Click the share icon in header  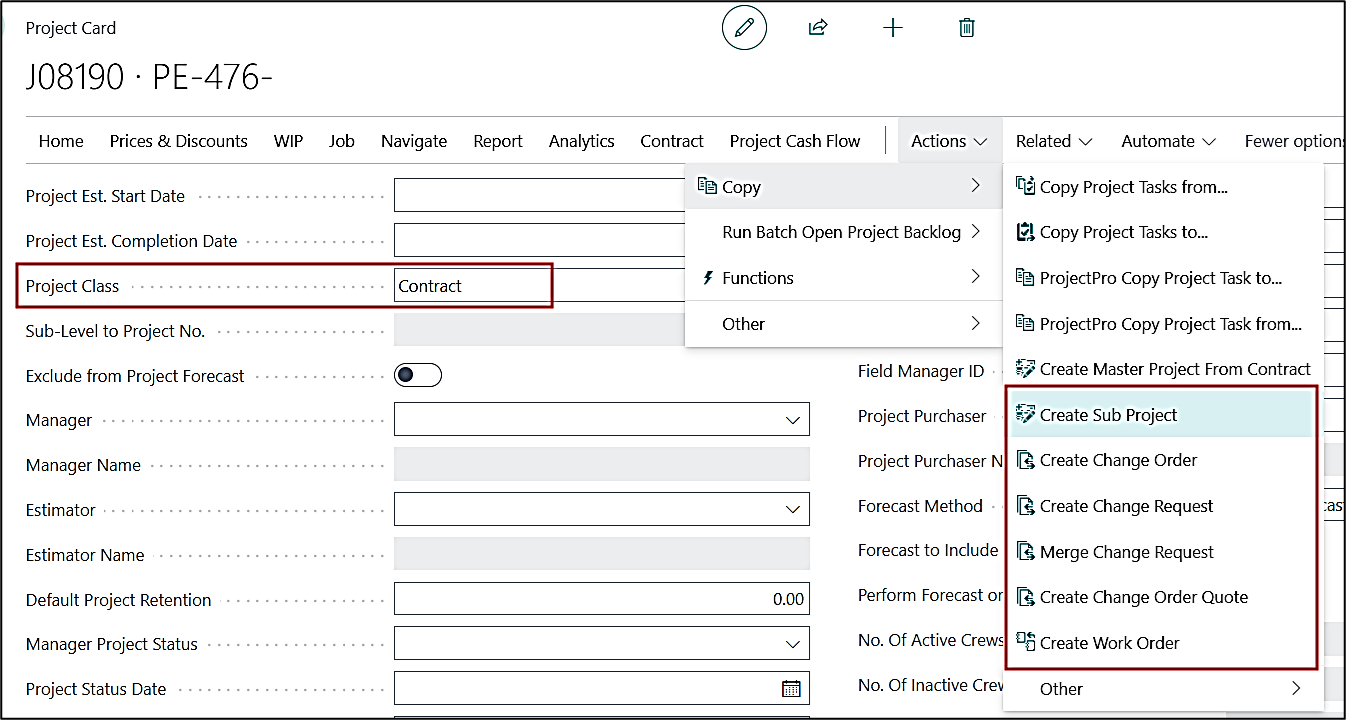tap(818, 28)
